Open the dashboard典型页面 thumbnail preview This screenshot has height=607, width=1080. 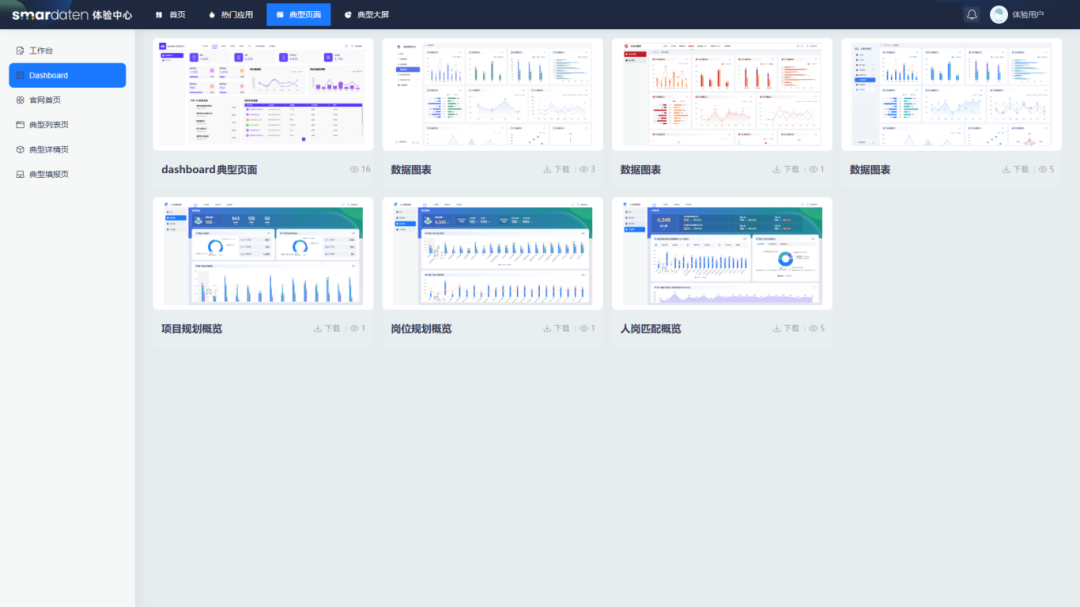pos(263,94)
